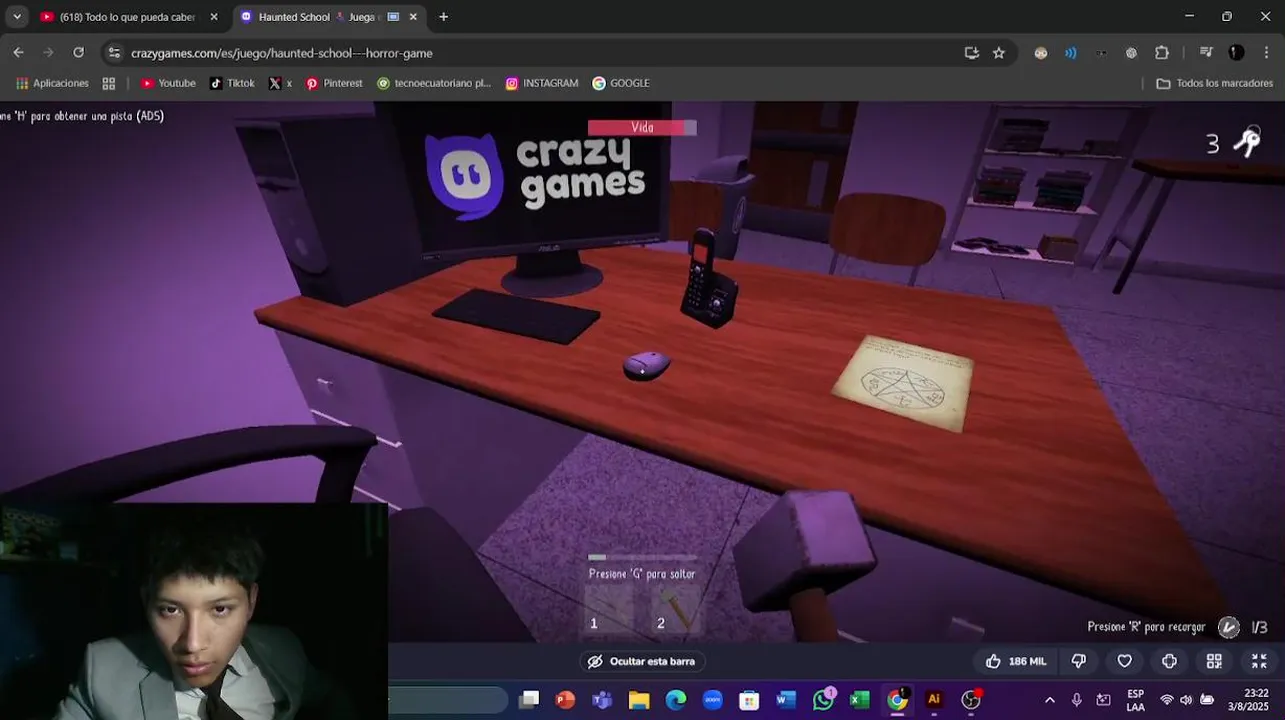This screenshot has height=720, width=1285.
Task: Expand hidden system tray icons chevron
Action: click(x=1049, y=700)
